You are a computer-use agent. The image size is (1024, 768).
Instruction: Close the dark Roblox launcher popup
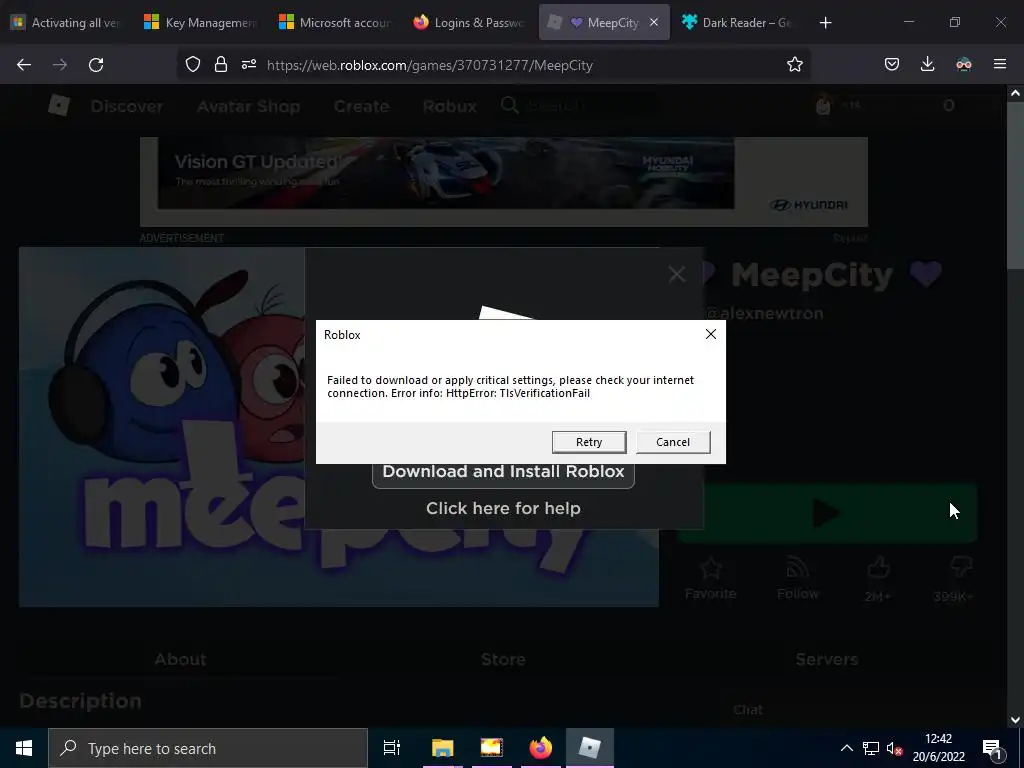point(677,274)
